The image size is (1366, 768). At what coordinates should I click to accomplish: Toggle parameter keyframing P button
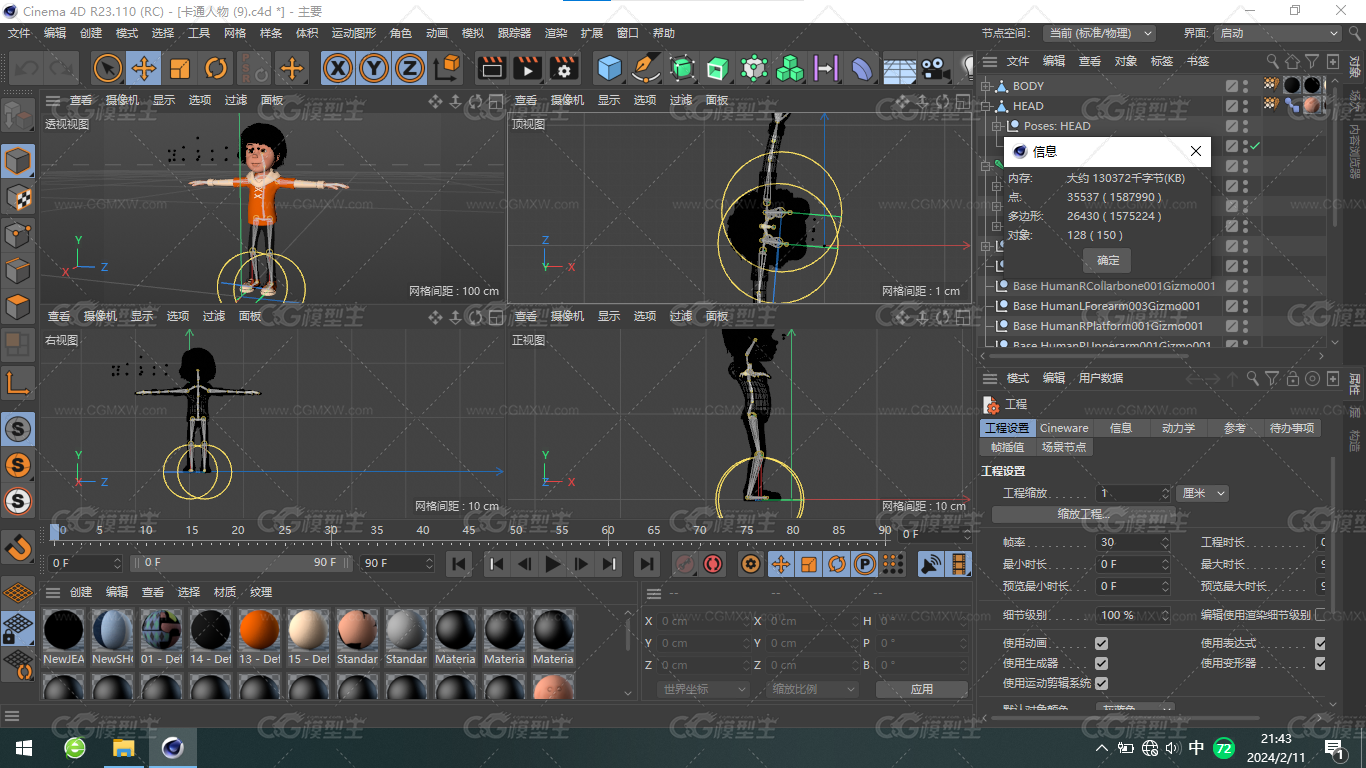coord(865,564)
